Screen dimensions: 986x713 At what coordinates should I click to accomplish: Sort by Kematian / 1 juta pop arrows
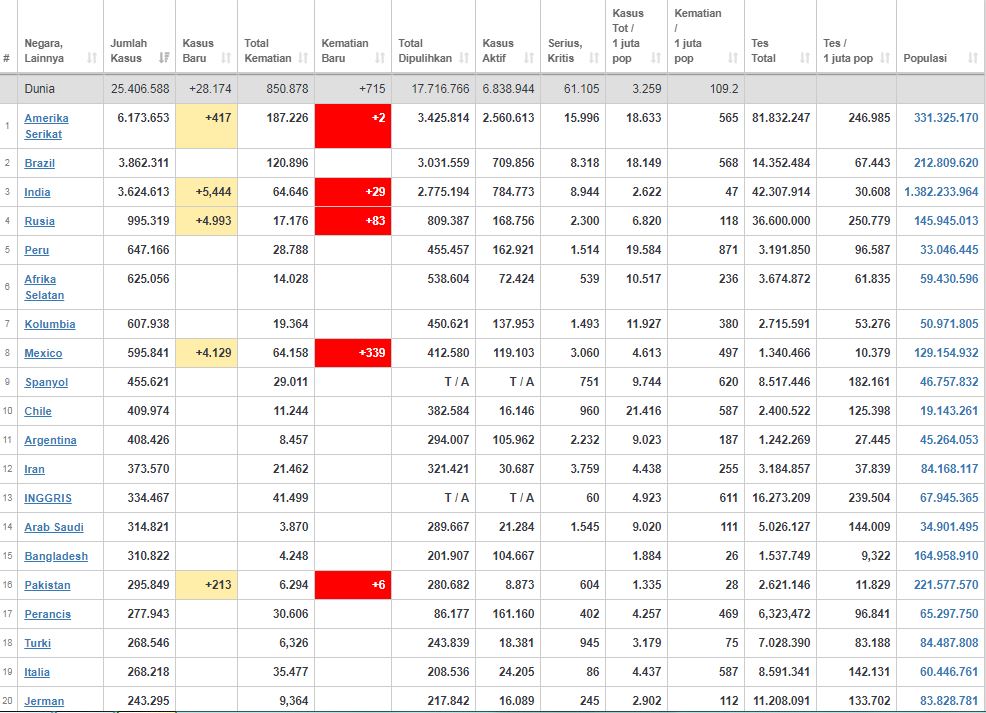[x=733, y=58]
